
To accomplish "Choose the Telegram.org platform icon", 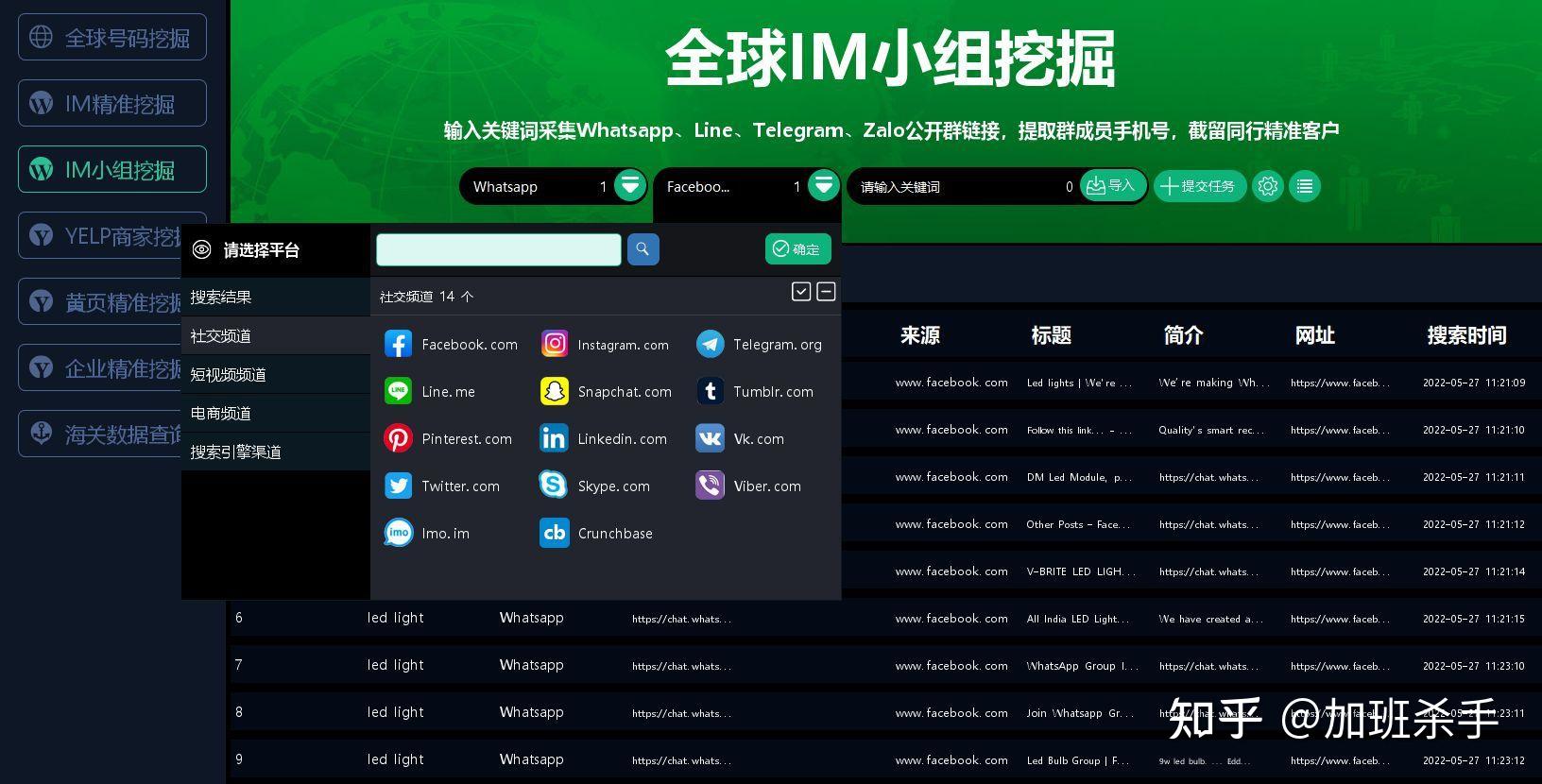I will 711,344.
